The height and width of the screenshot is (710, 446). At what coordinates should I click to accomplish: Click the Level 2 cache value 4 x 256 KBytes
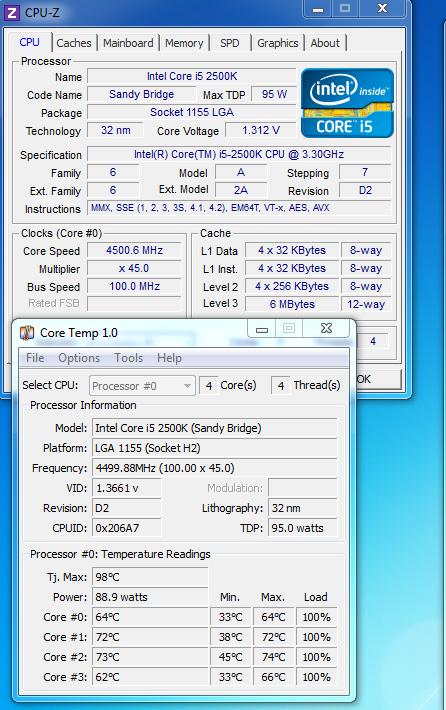tap(292, 287)
